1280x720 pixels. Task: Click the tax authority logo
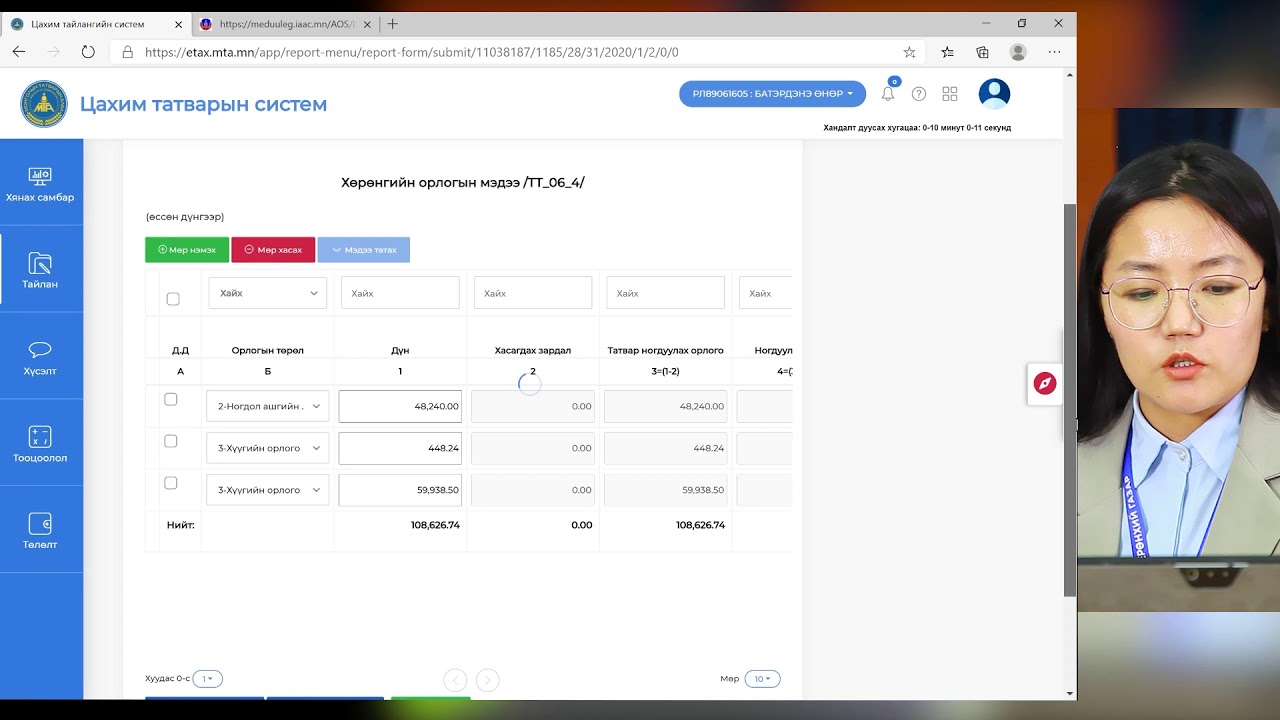click(44, 104)
